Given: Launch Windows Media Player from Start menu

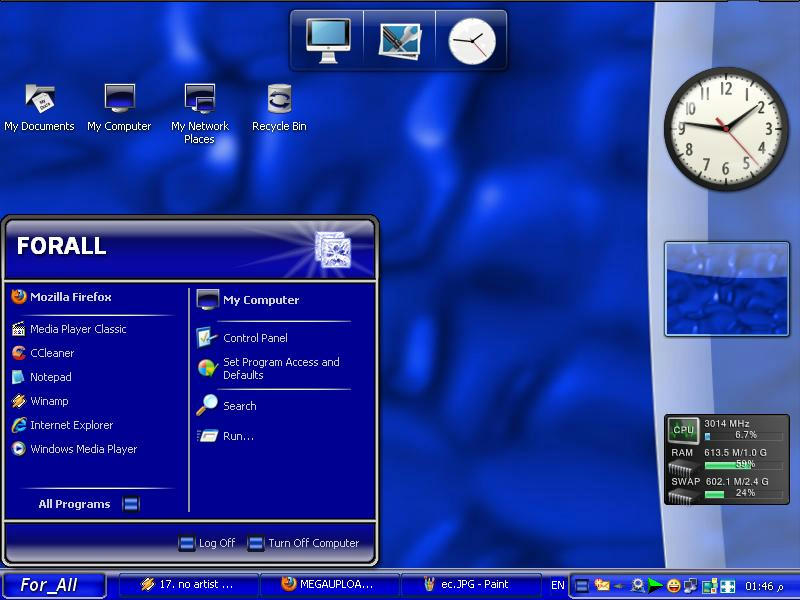Looking at the screenshot, I should (74, 449).
